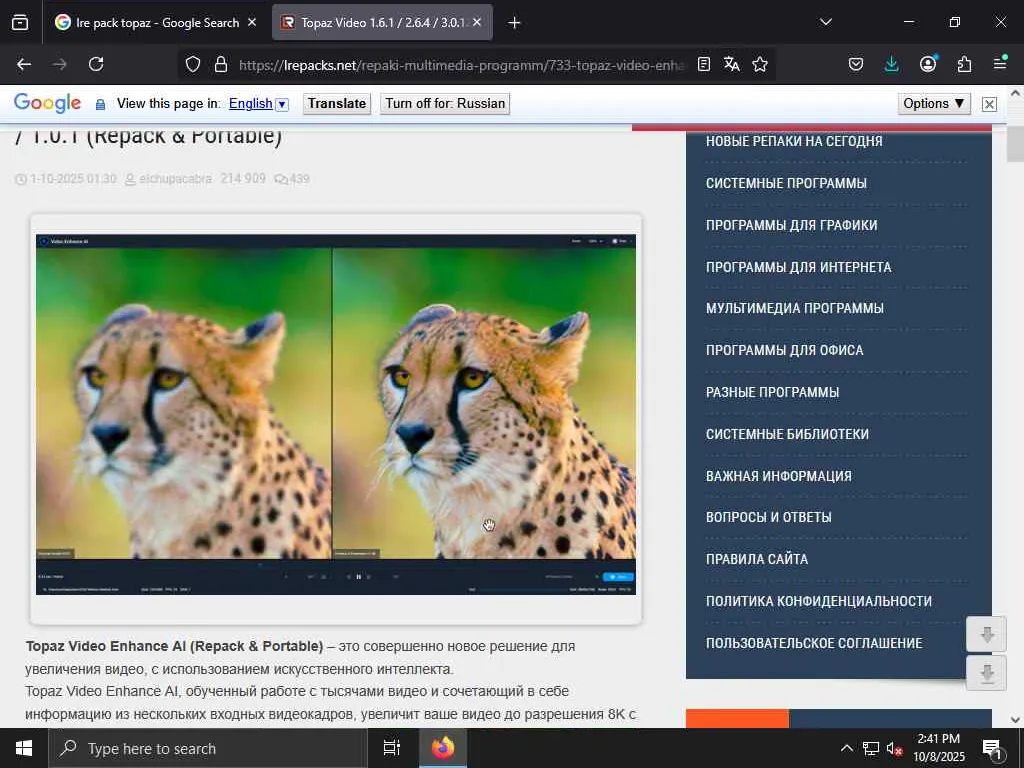Open the muted volume tray icon
The height and width of the screenshot is (768, 1024).
[x=894, y=748]
